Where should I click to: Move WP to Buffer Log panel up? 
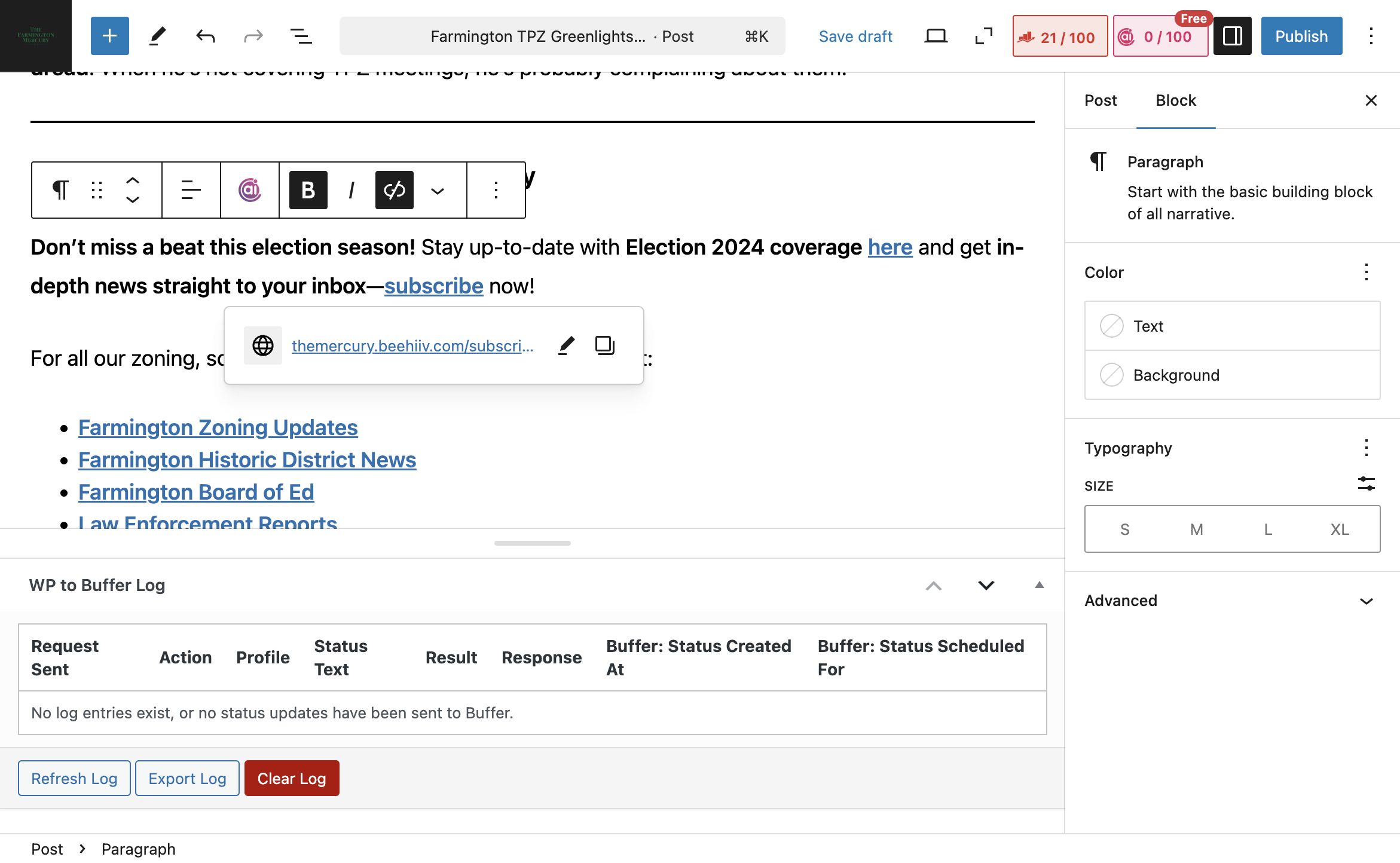click(933, 586)
